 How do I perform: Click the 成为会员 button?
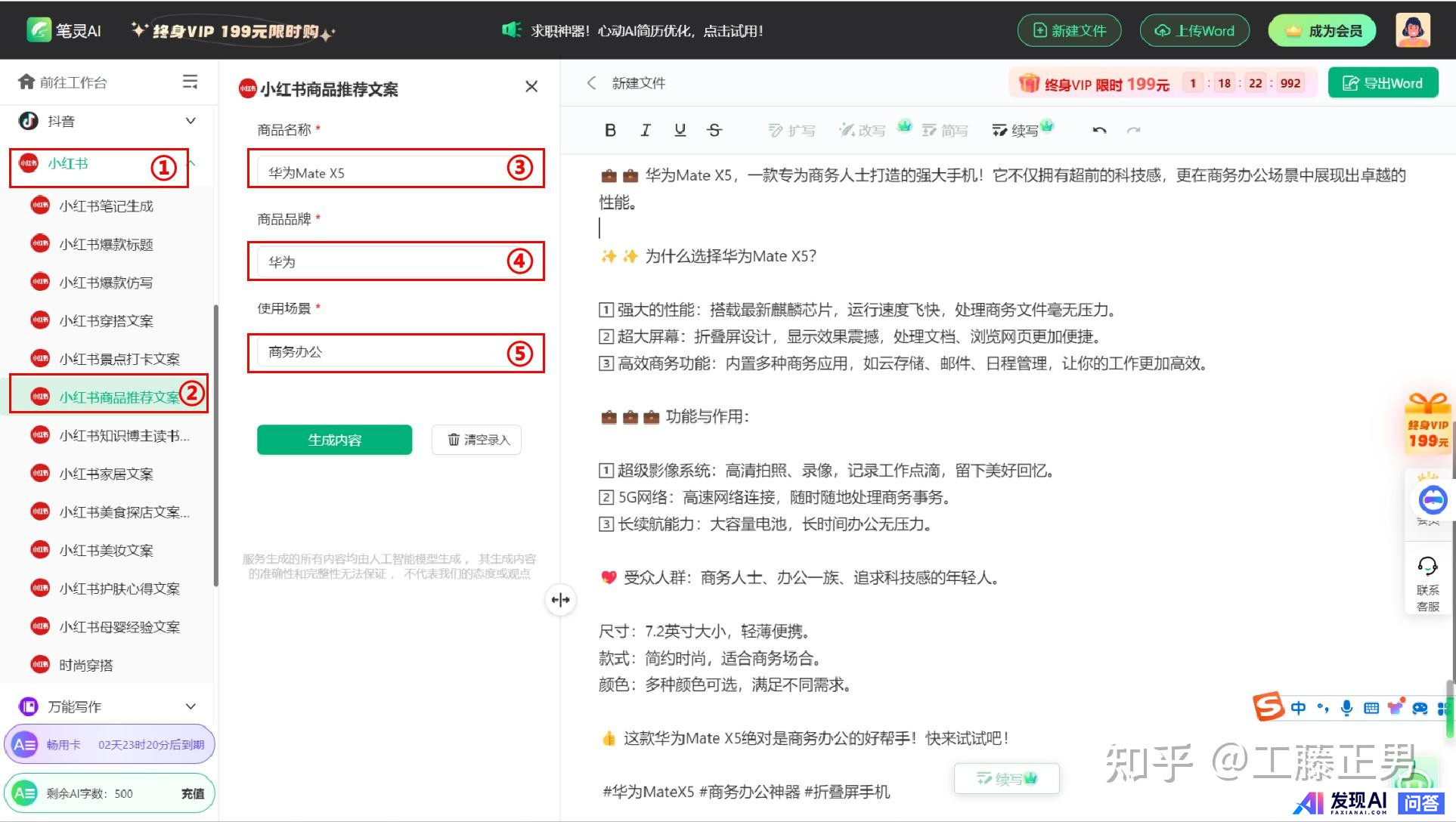click(1322, 30)
